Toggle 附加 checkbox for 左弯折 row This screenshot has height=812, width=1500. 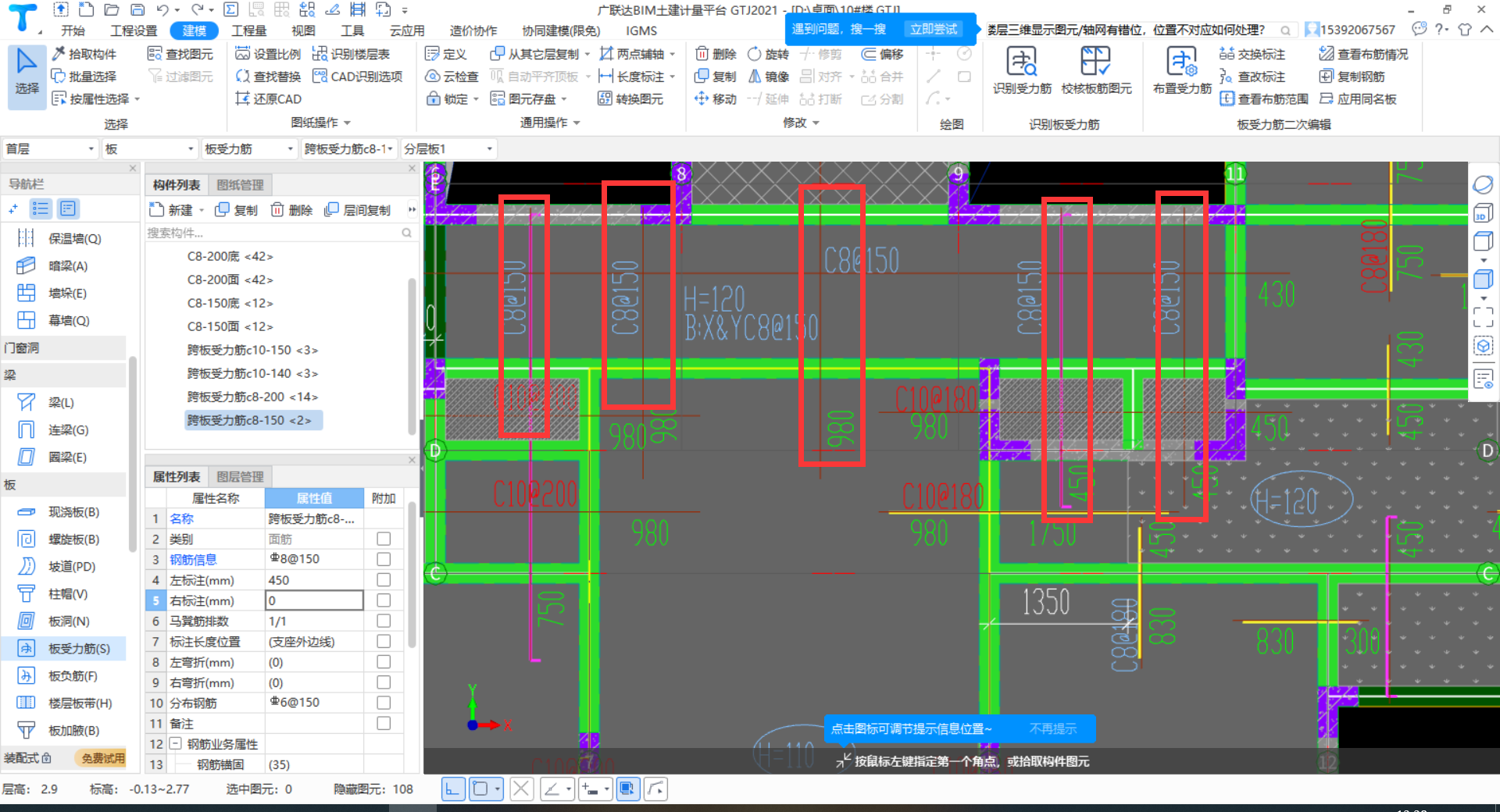click(x=384, y=661)
